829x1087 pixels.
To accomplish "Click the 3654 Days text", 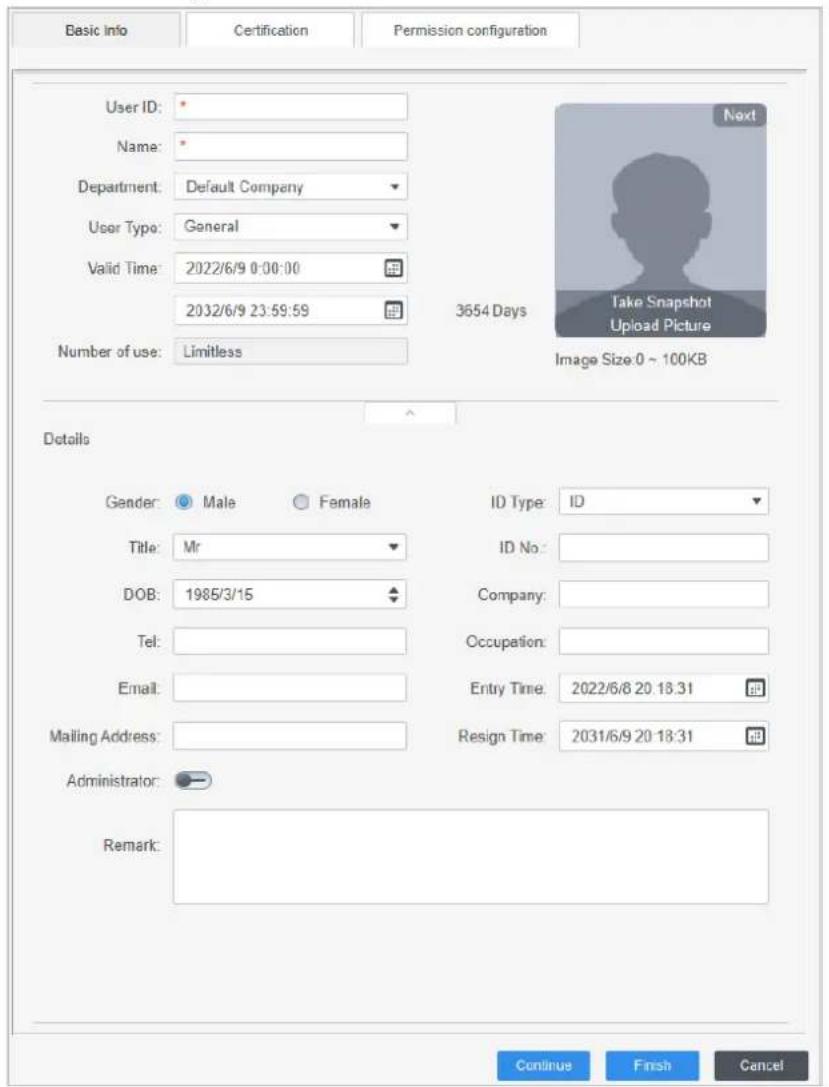I will pyautogui.click(x=491, y=311).
